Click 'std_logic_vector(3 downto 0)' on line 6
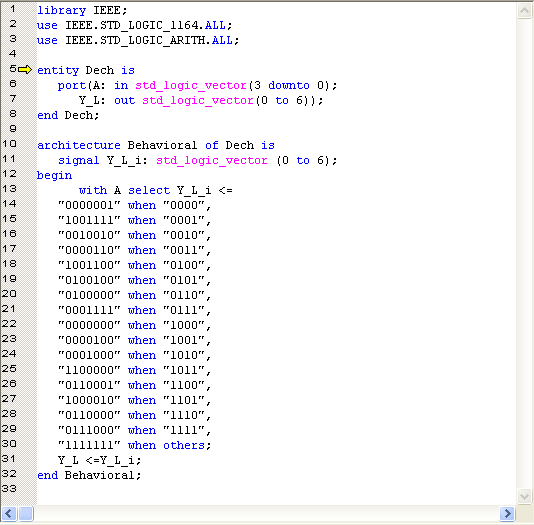The height and width of the screenshot is (525, 534). coord(232,85)
